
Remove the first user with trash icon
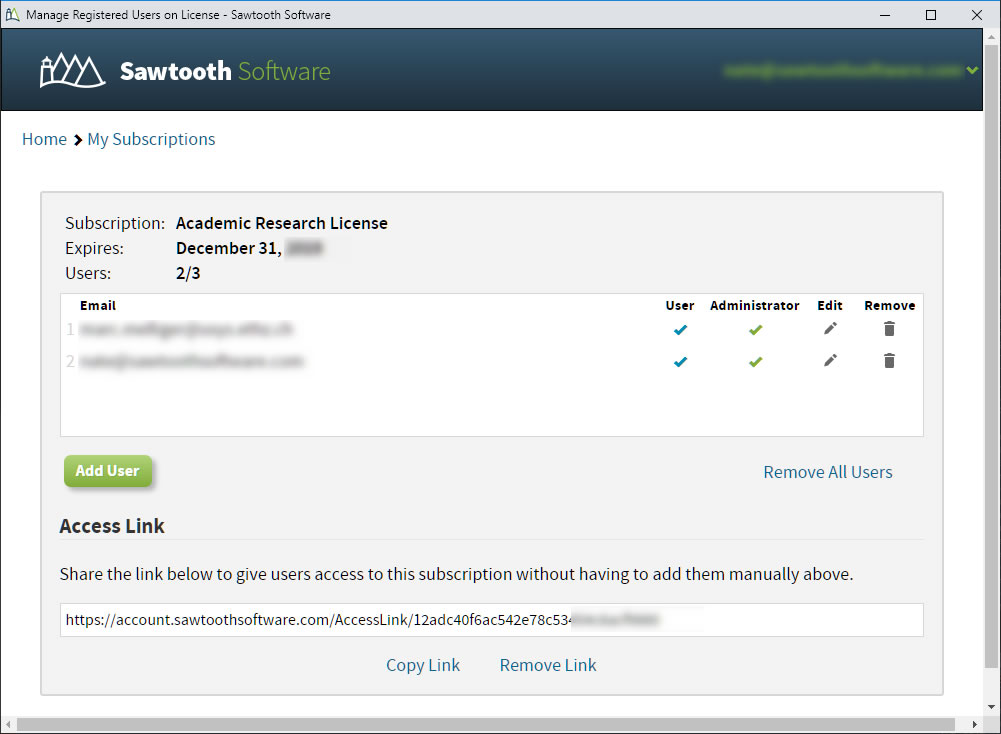click(x=889, y=329)
